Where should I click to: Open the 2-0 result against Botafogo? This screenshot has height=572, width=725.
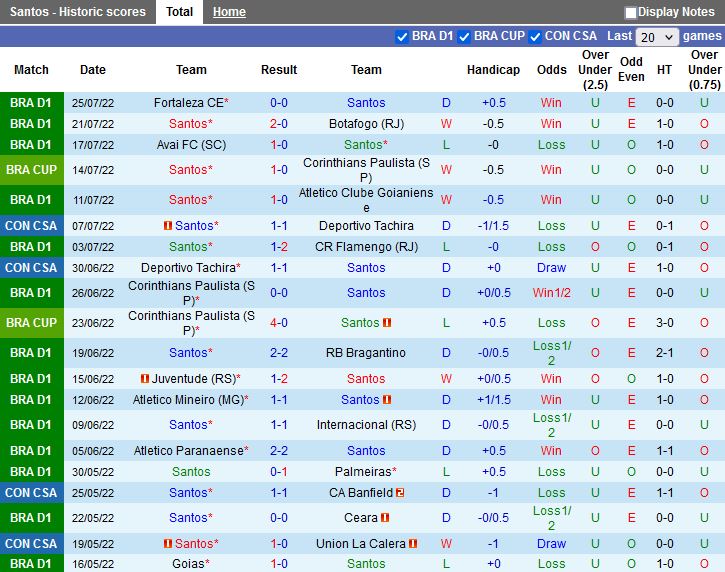click(279, 124)
